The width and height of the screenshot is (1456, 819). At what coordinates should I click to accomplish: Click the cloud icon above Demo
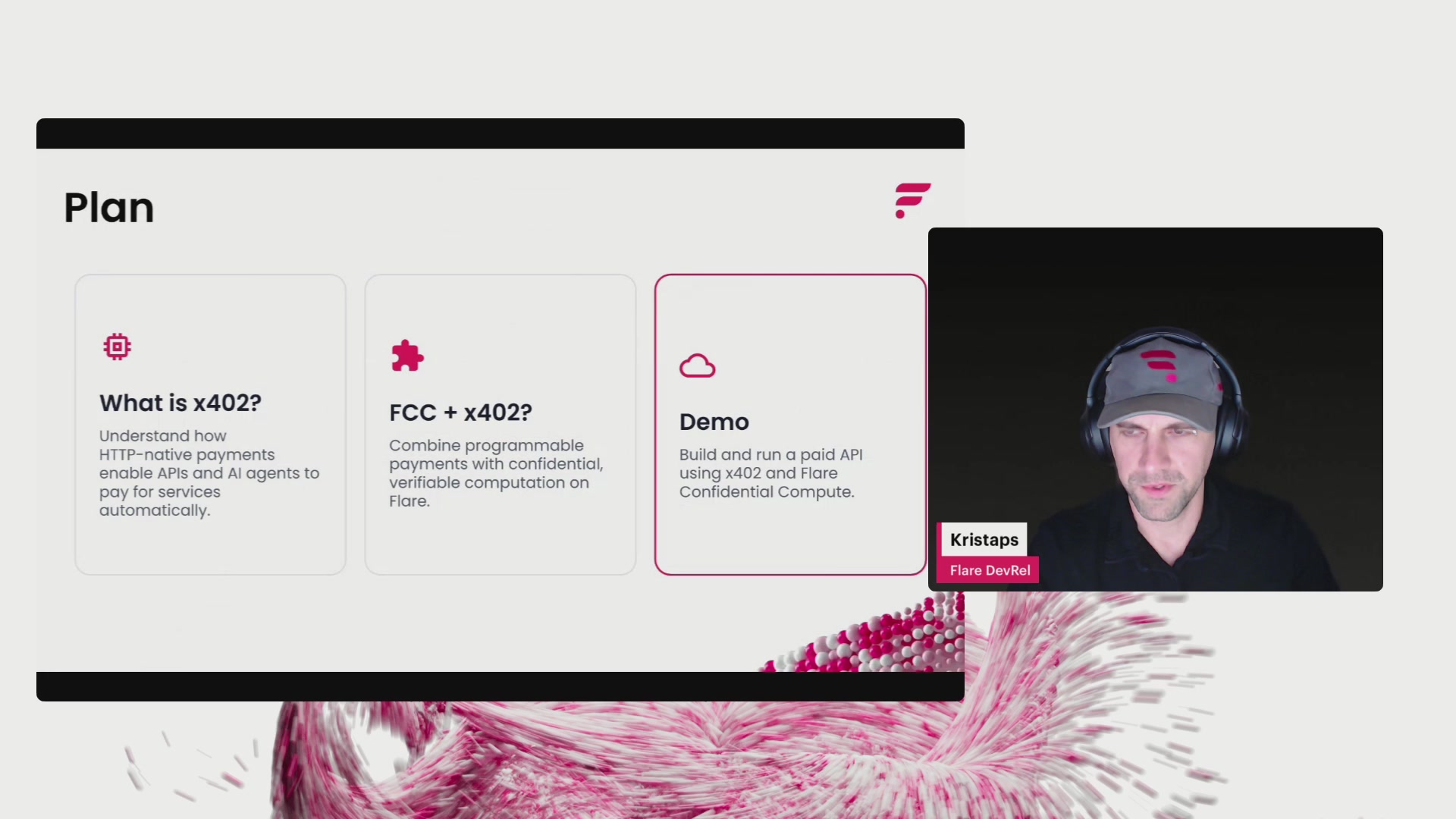[698, 366]
